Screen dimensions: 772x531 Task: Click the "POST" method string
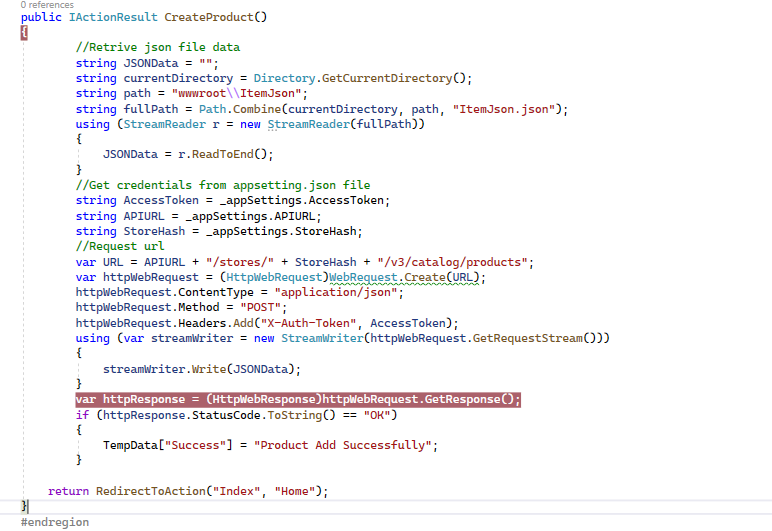click(x=260, y=308)
